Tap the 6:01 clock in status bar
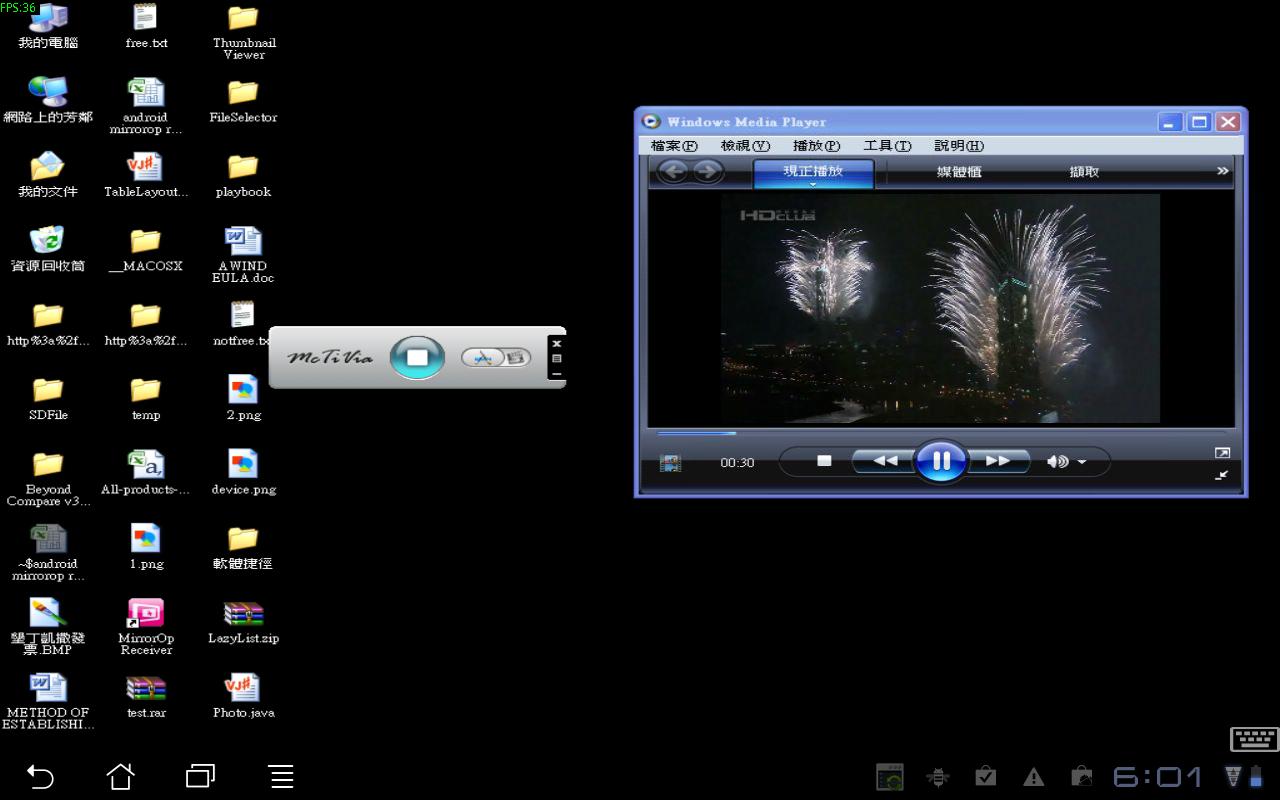Image resolution: width=1280 pixels, height=800 pixels. (1158, 776)
